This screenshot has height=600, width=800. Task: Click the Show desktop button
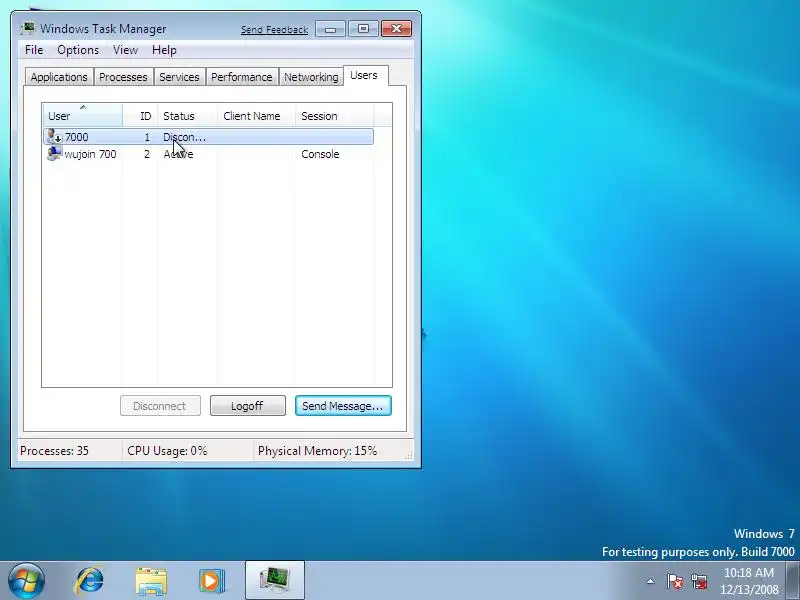coord(793,581)
